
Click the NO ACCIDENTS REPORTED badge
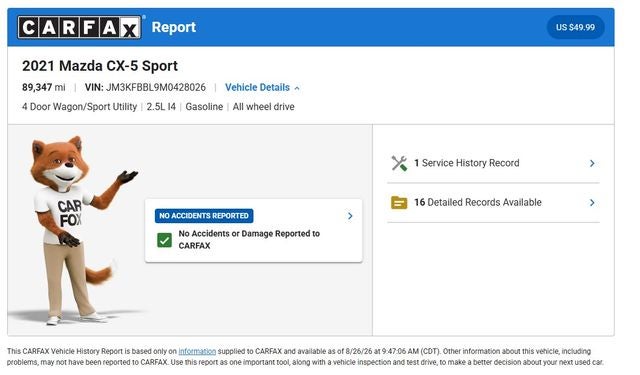204,216
